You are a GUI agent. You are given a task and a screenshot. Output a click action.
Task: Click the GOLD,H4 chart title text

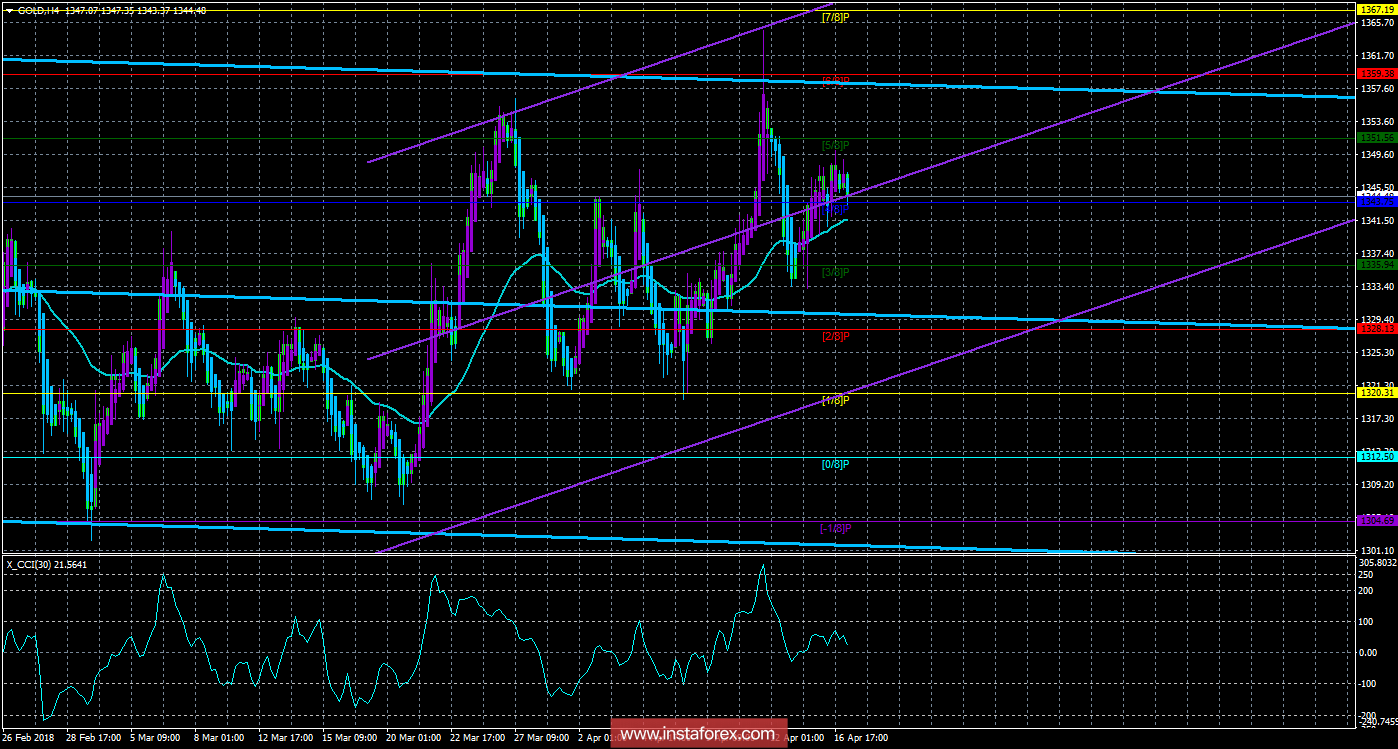[x=40, y=11]
